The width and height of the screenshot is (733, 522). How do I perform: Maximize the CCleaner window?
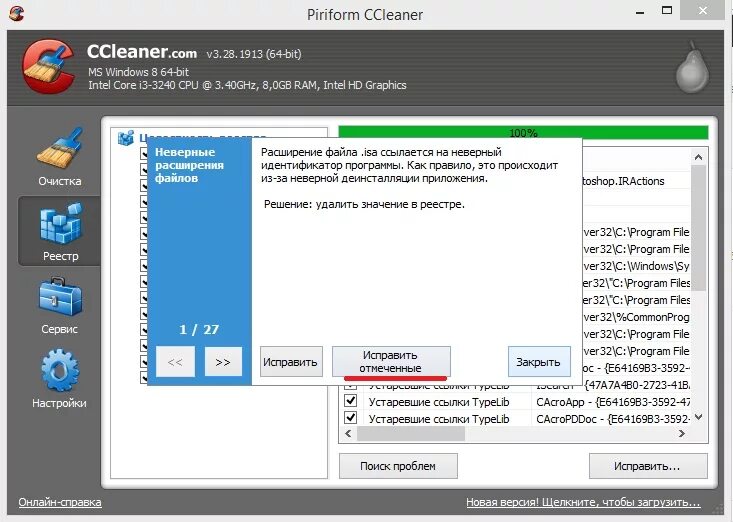[667, 10]
